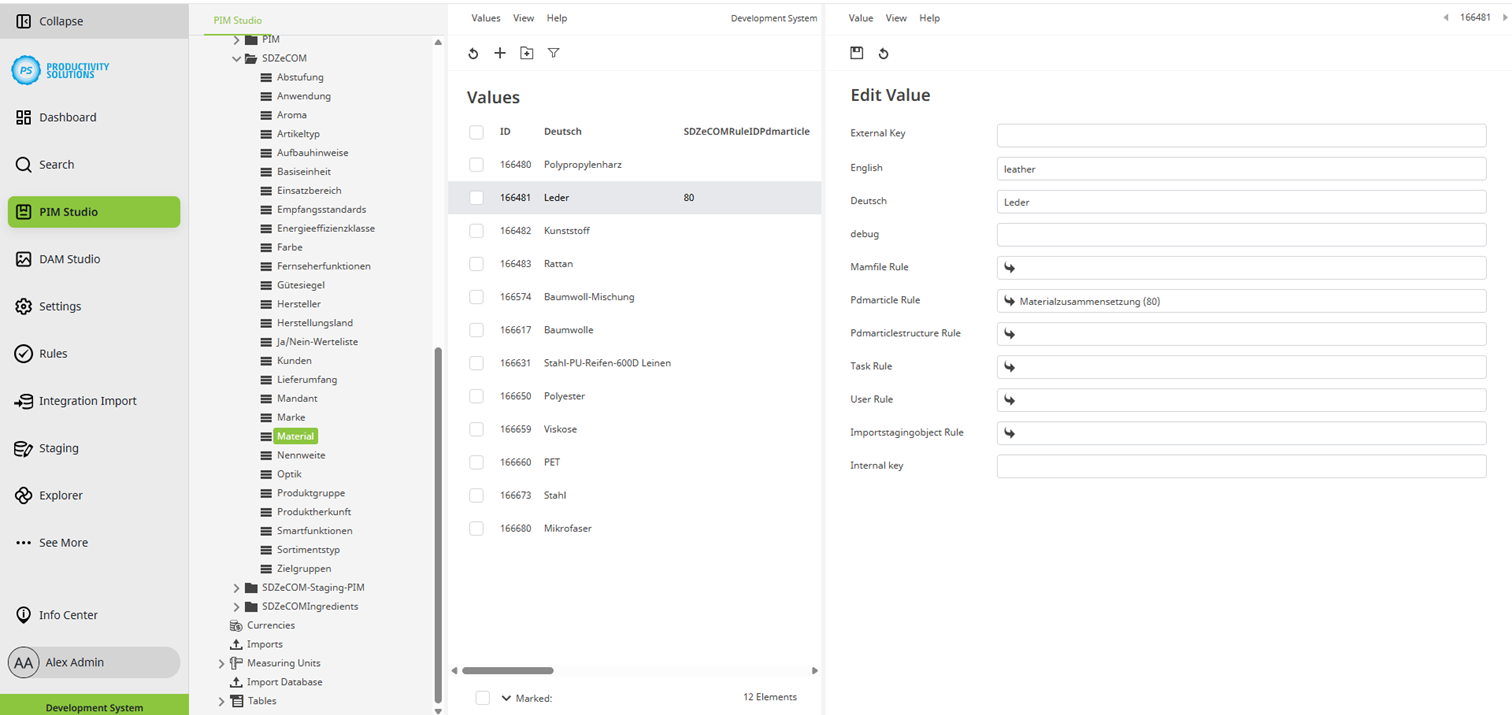The width and height of the screenshot is (1512, 715).
Task: Open the add folder icon in Values toolbar
Action: [x=527, y=53]
